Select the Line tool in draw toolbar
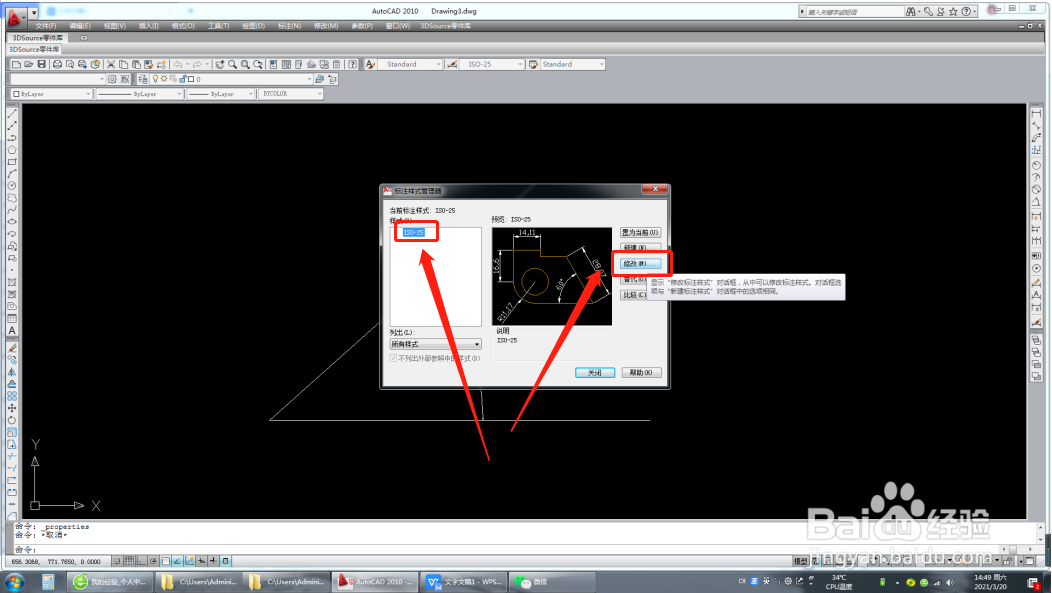 point(12,114)
